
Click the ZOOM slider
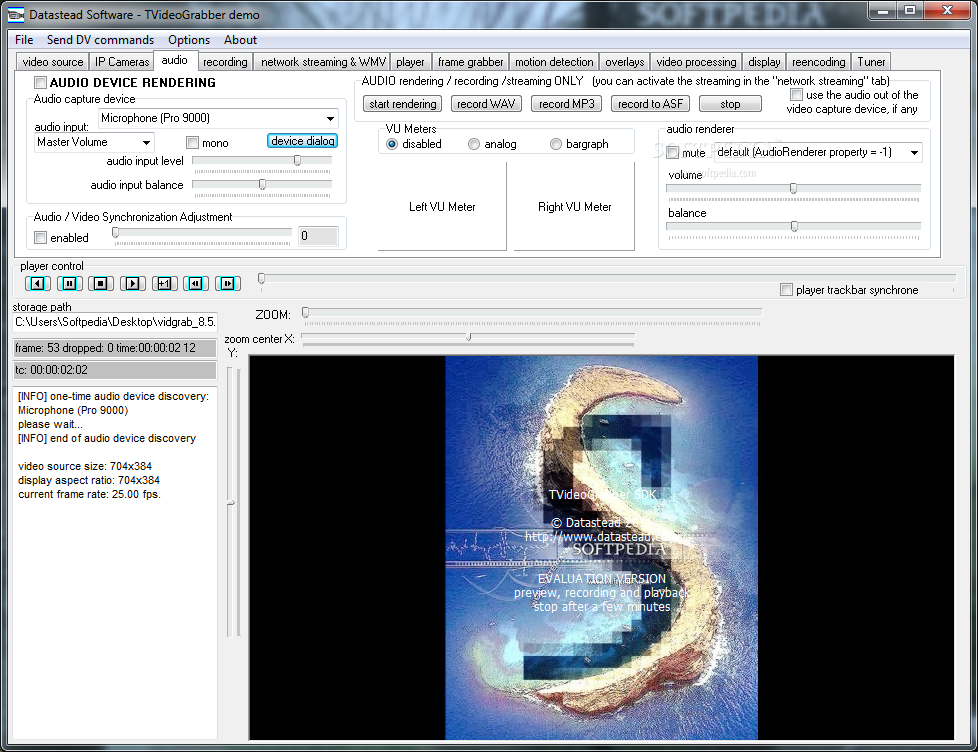[x=531, y=313]
